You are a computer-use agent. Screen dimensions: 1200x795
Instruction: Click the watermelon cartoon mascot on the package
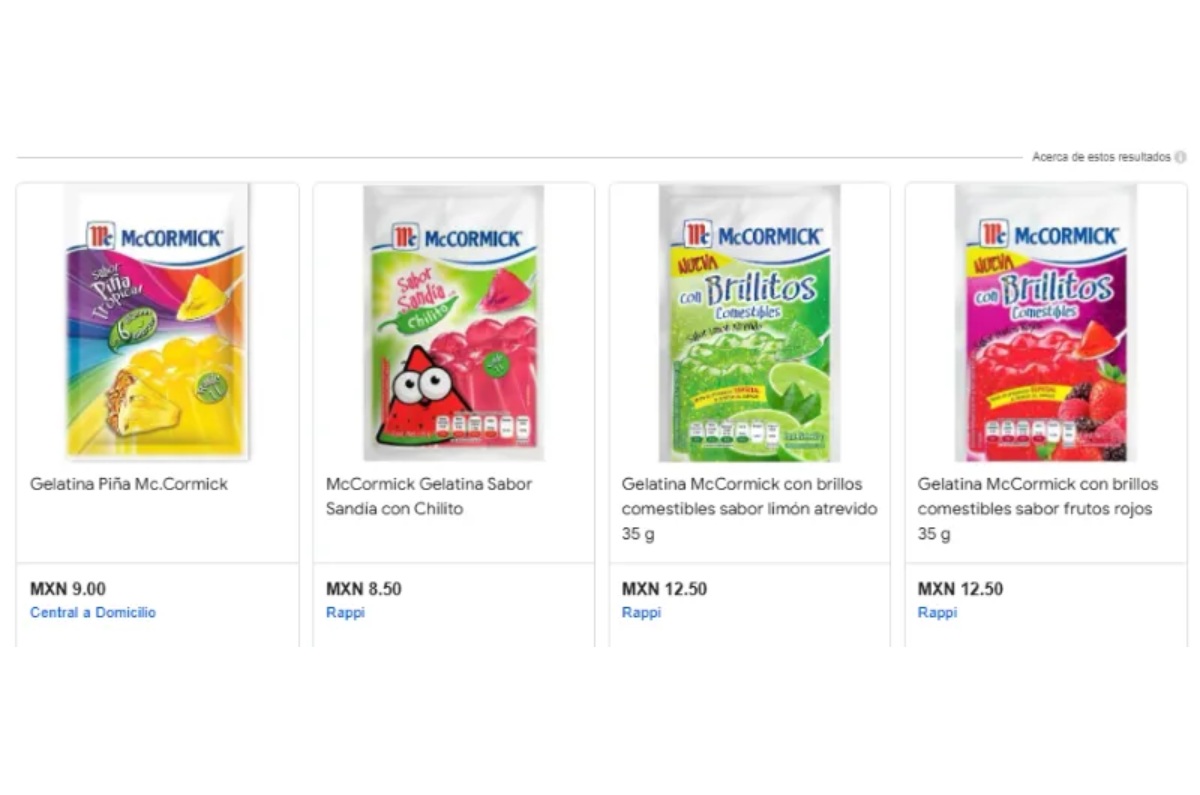422,395
